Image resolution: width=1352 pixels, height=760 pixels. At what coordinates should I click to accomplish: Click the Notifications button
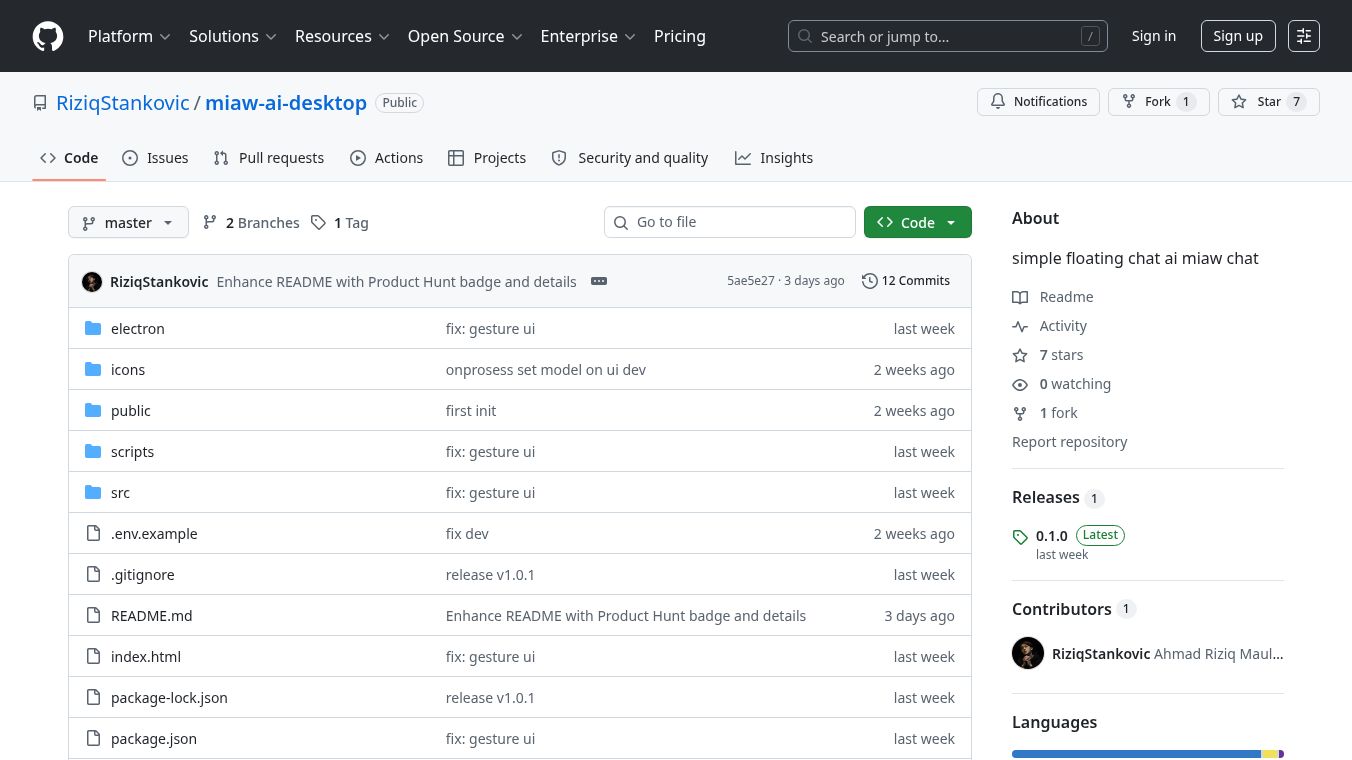(x=1039, y=102)
